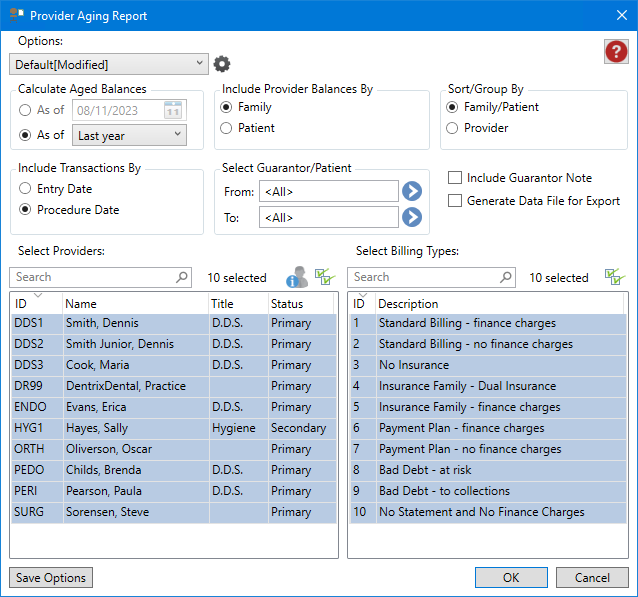
Task: Choose Patient for provider balances
Action: pyautogui.click(x=226, y=128)
